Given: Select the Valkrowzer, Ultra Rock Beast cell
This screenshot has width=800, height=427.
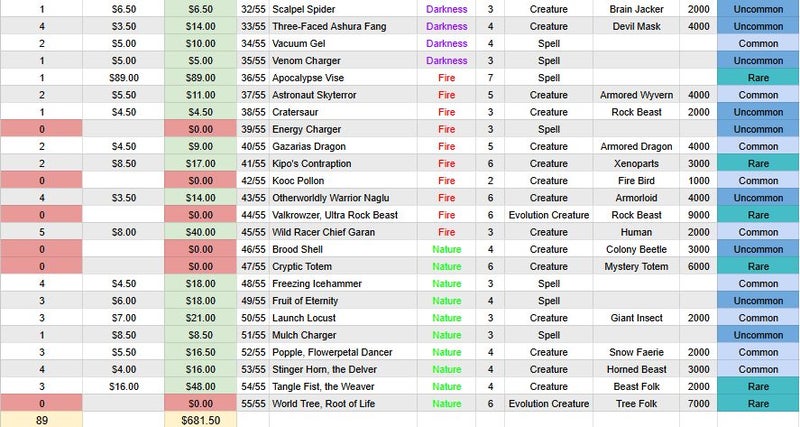Looking at the screenshot, I should (x=343, y=215).
